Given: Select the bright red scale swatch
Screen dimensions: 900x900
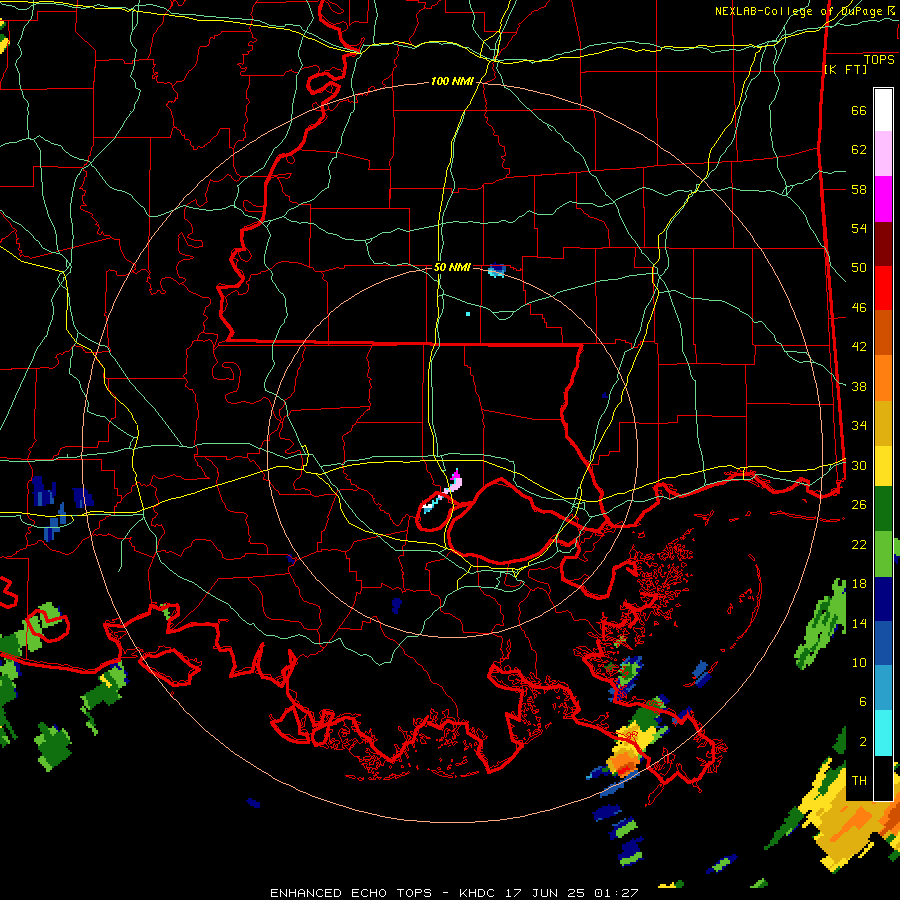Looking at the screenshot, I should (x=883, y=288).
